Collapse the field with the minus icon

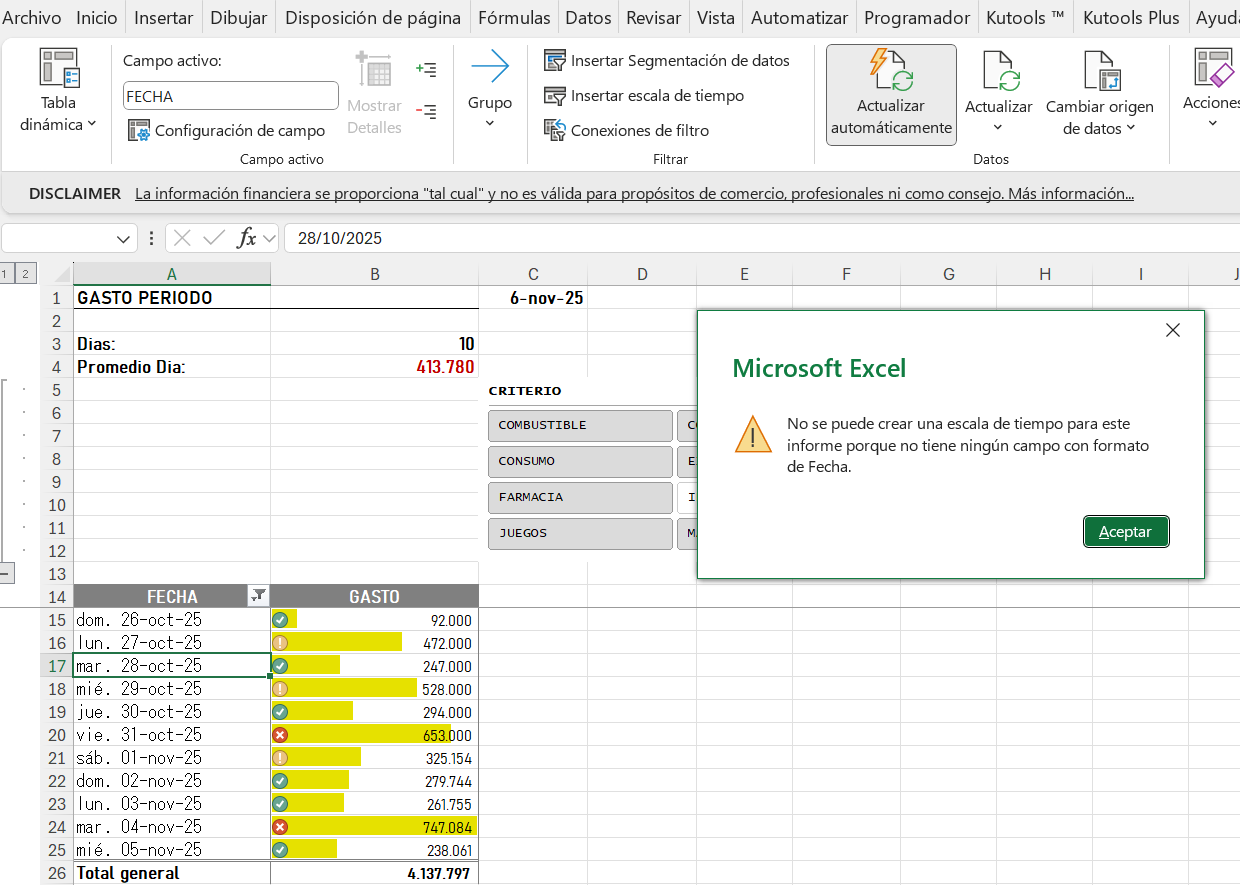426,112
